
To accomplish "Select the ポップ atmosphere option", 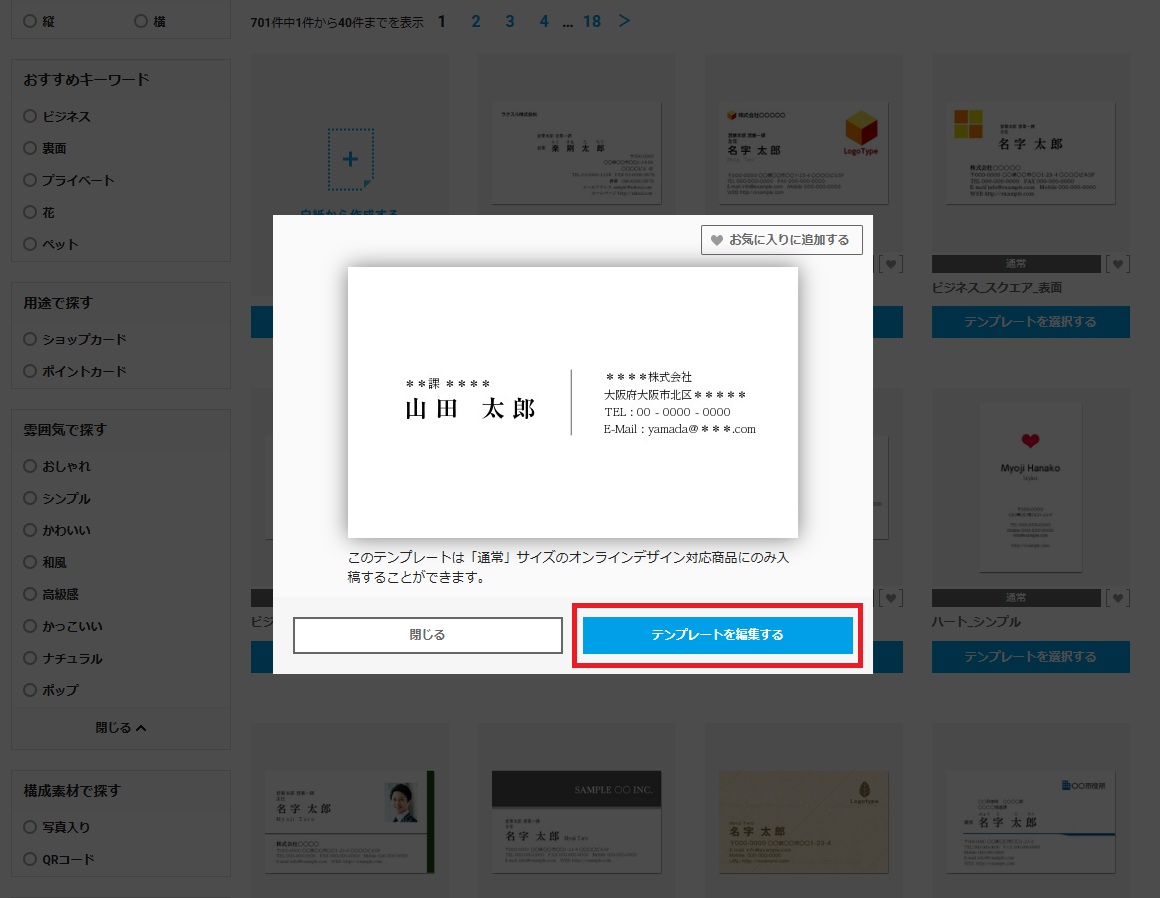I will (x=30, y=689).
